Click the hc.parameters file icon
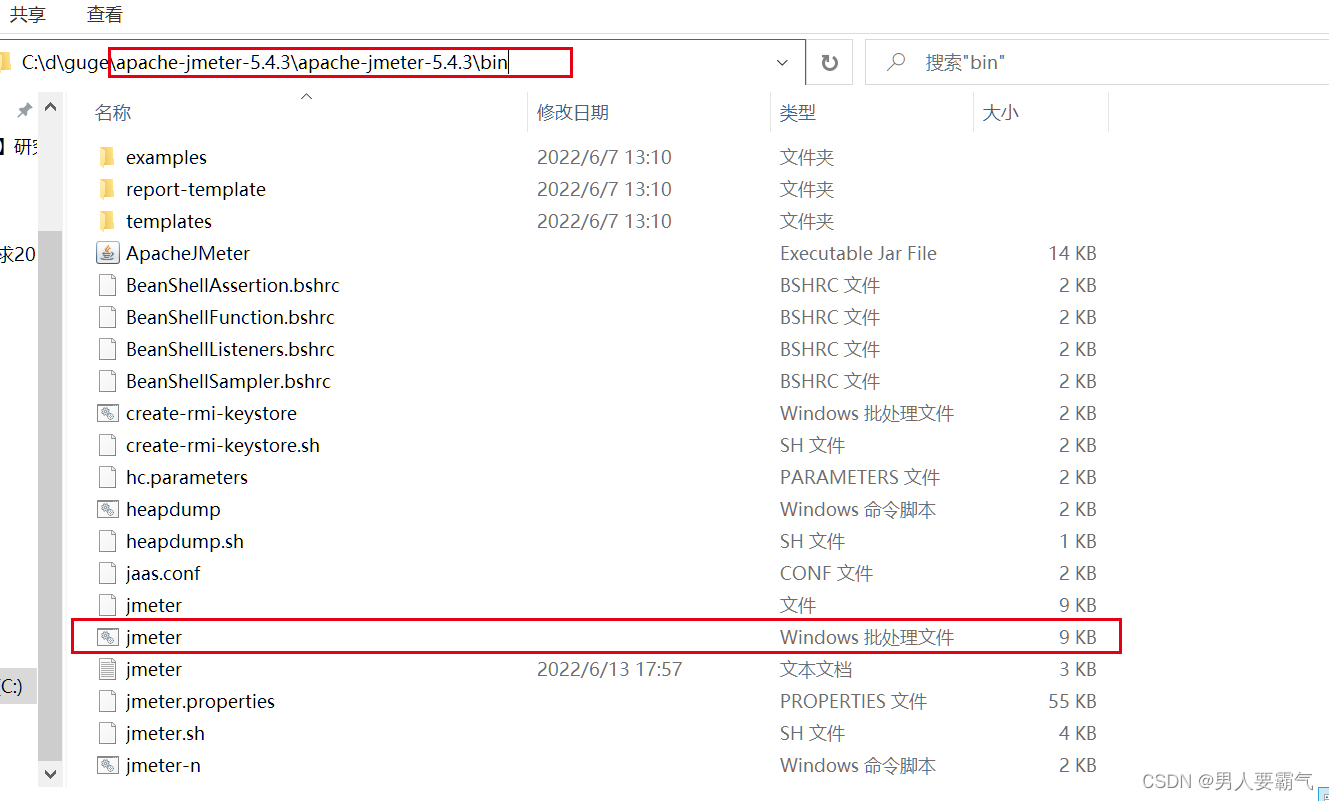The image size is (1329, 801). click(108, 477)
